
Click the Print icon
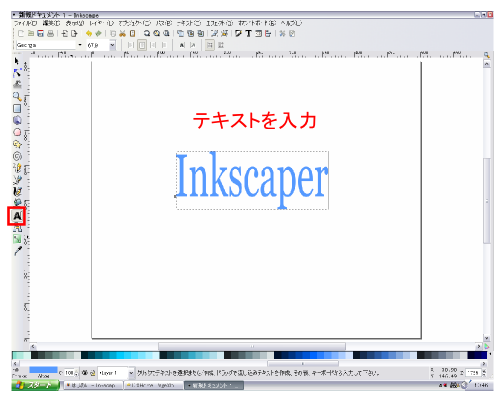click(50, 33)
